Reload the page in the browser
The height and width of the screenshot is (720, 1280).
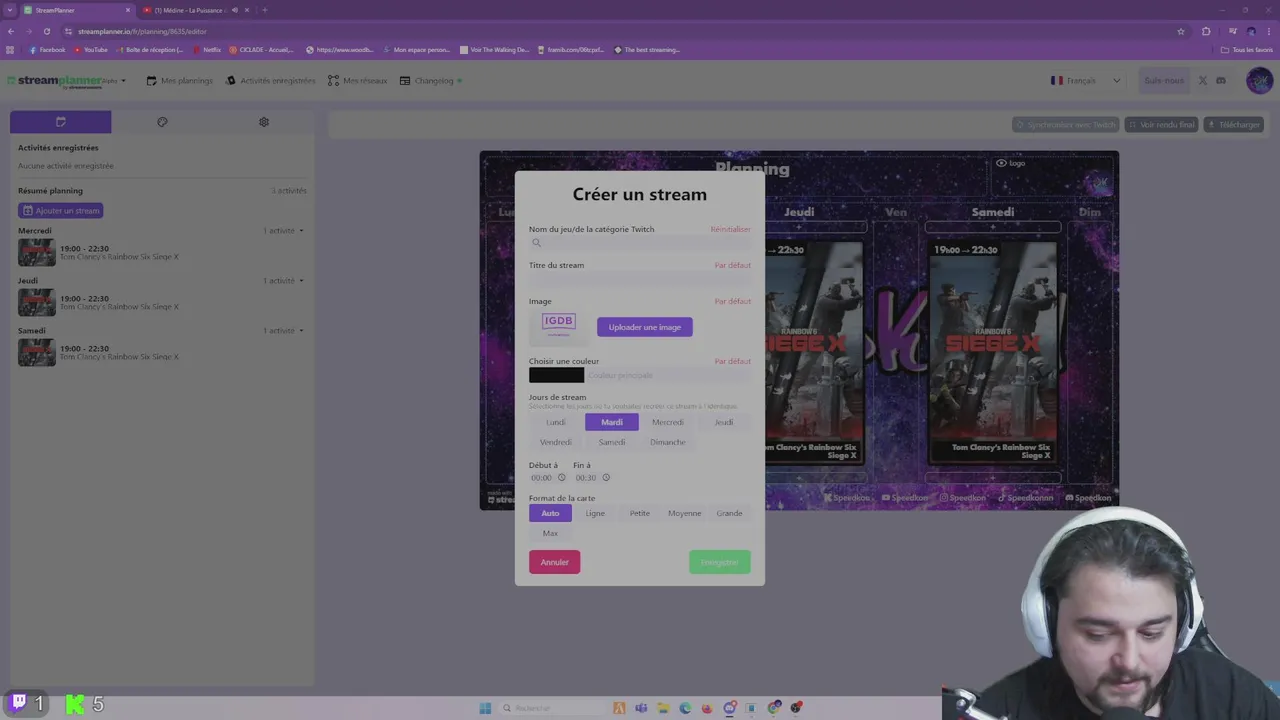pyautogui.click(x=46, y=31)
